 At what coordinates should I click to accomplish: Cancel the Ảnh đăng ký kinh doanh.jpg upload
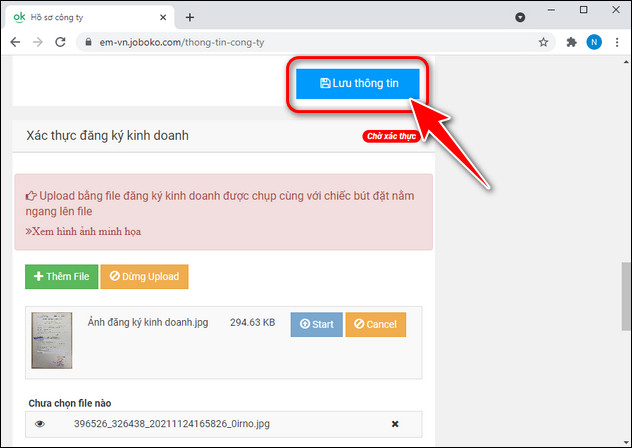click(376, 324)
